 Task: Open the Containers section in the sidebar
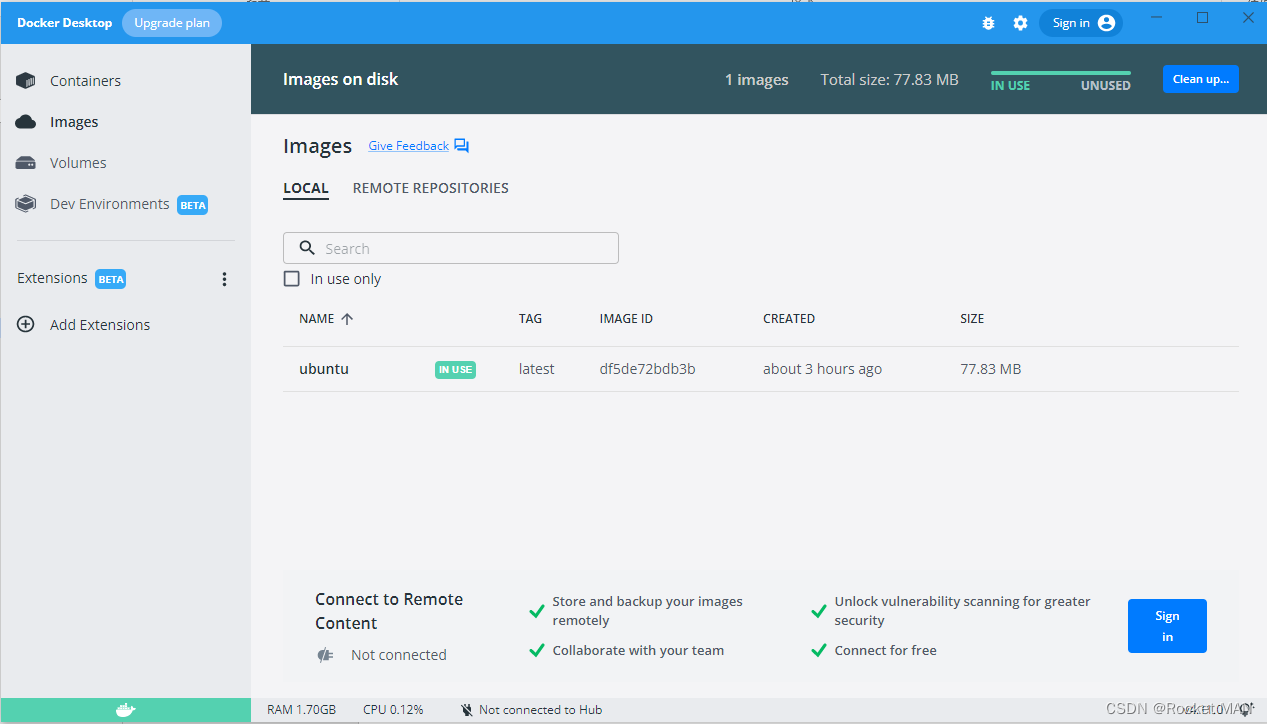tap(85, 80)
